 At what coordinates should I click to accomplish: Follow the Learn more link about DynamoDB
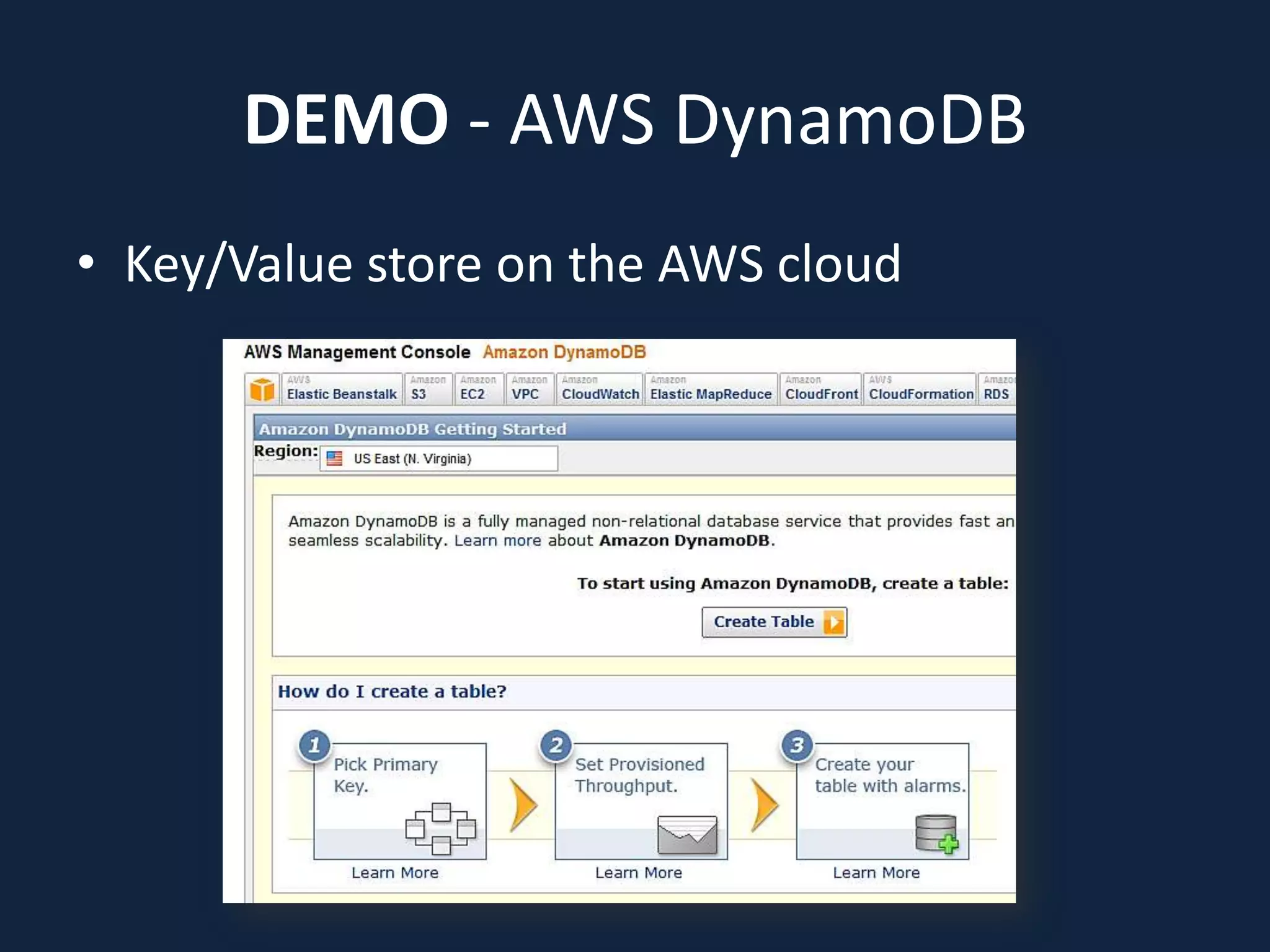497,540
